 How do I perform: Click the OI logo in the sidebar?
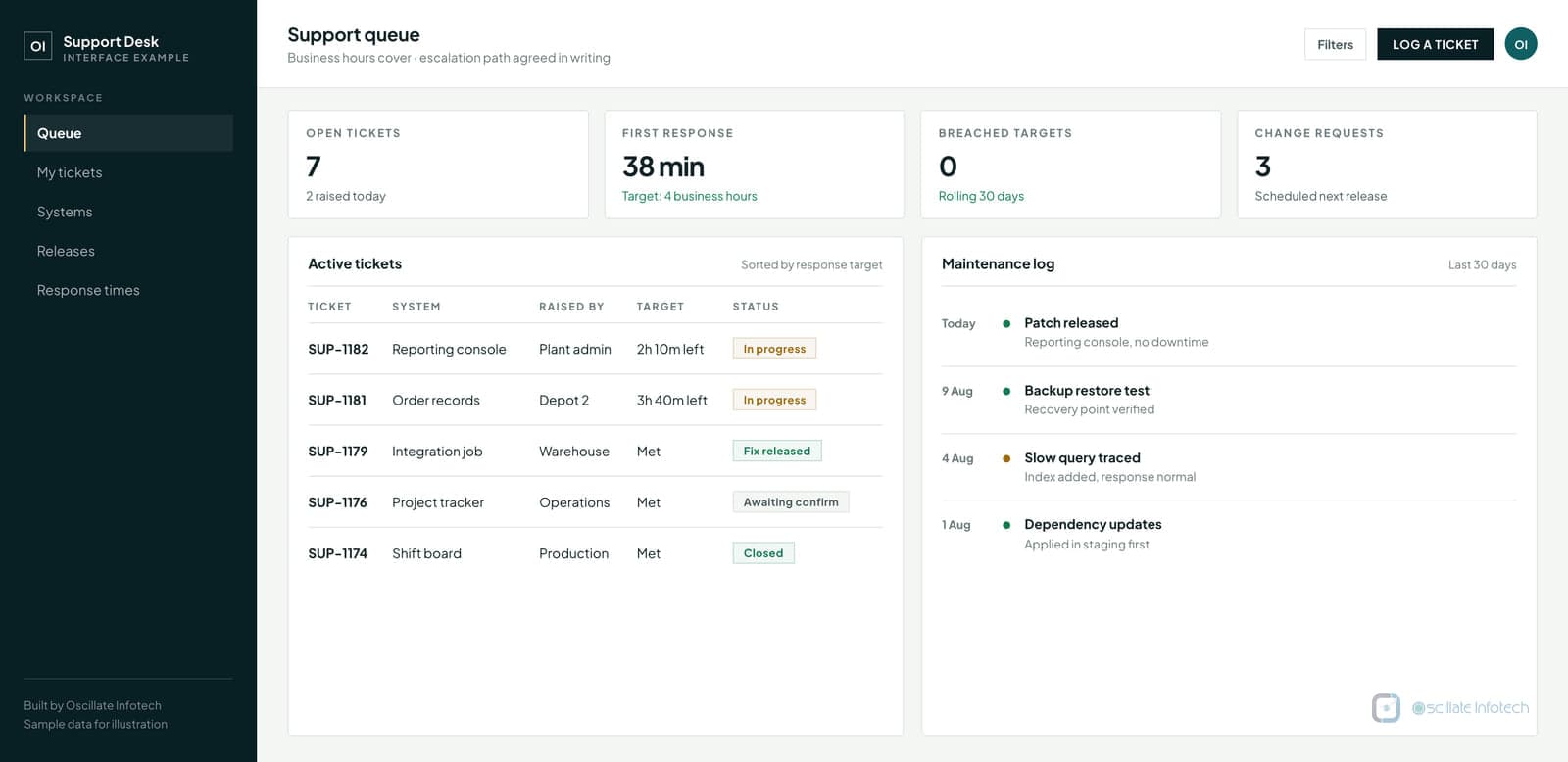pos(38,46)
